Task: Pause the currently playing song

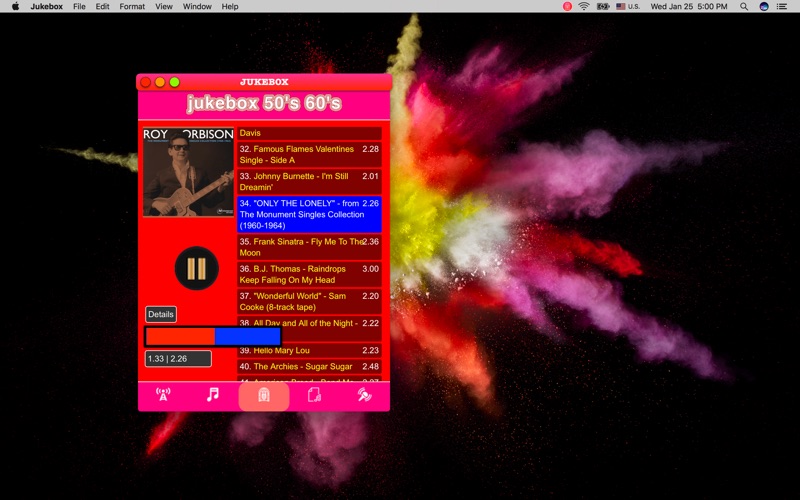Action: click(x=196, y=268)
